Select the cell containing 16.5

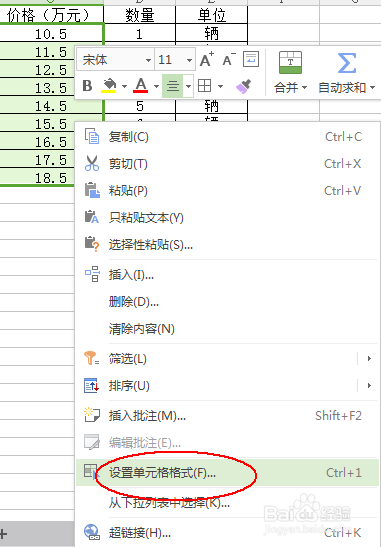[x=37, y=142]
